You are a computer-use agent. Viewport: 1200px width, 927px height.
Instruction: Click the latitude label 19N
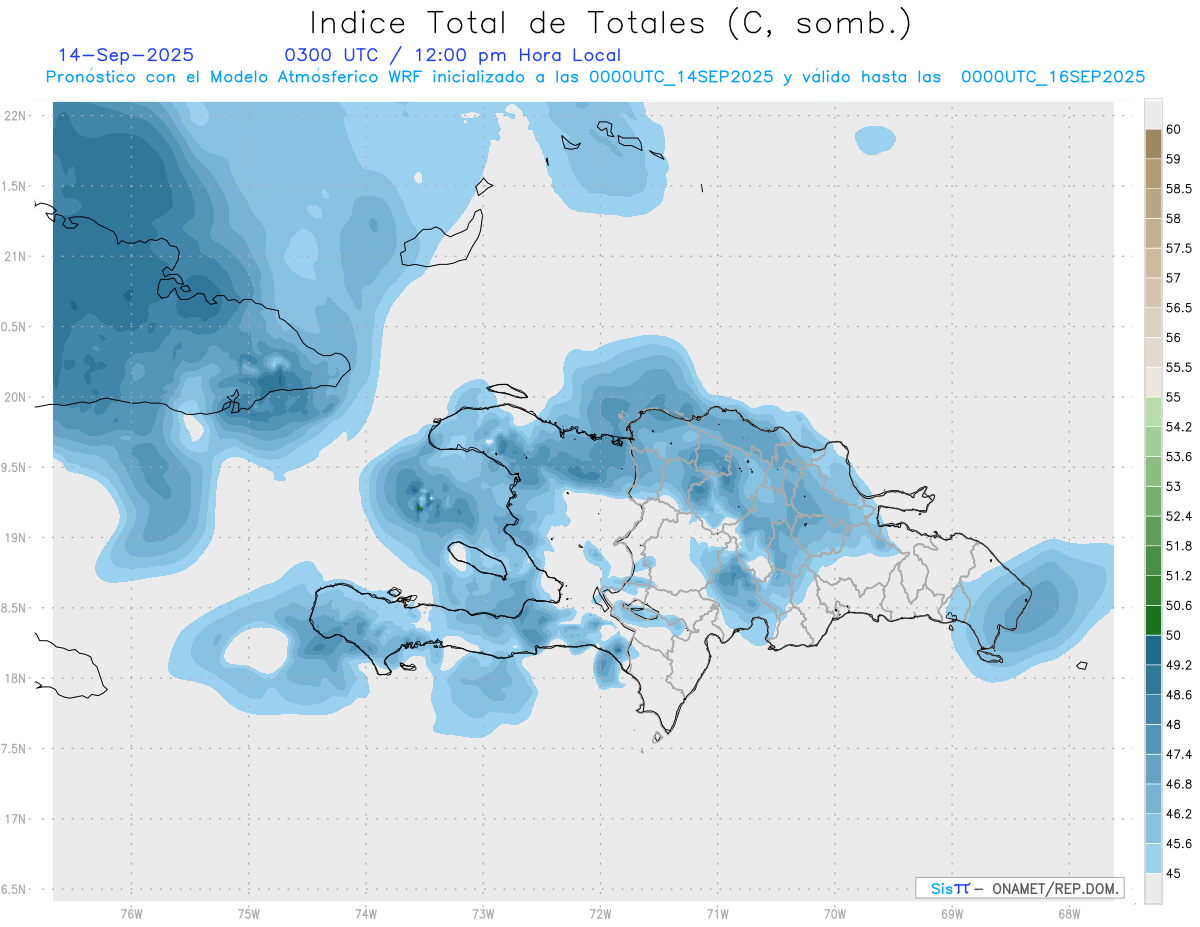pos(16,538)
